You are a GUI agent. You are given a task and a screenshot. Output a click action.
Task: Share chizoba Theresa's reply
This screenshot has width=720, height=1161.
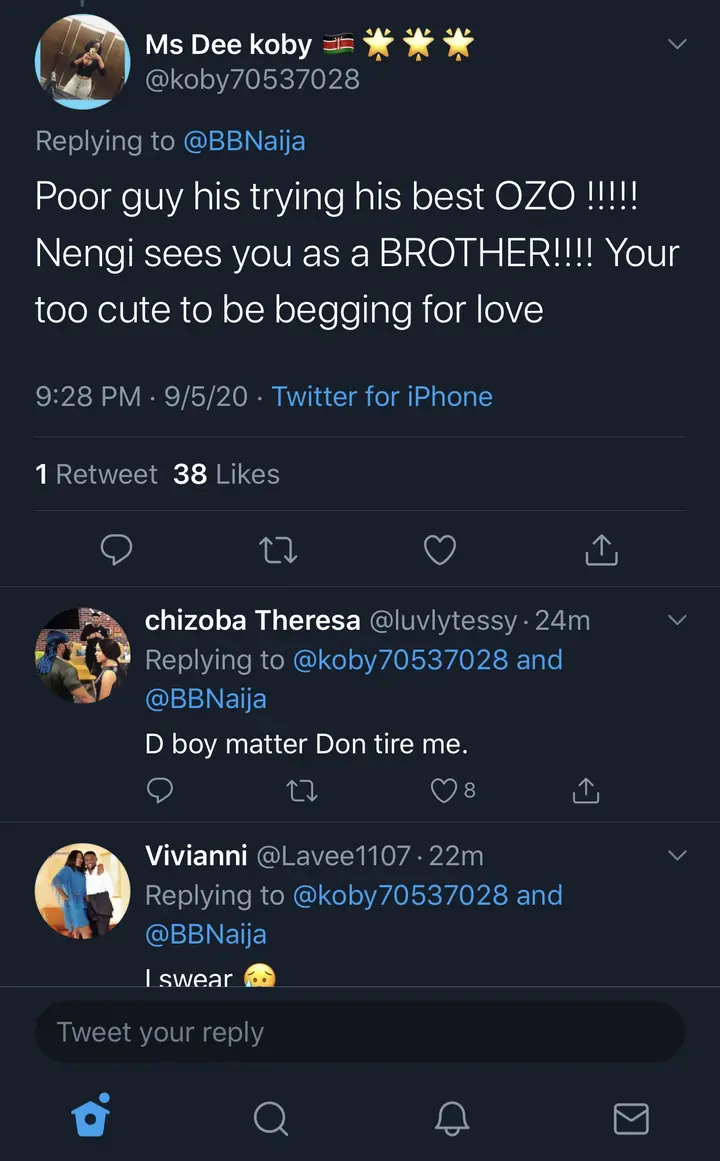[x=585, y=791]
